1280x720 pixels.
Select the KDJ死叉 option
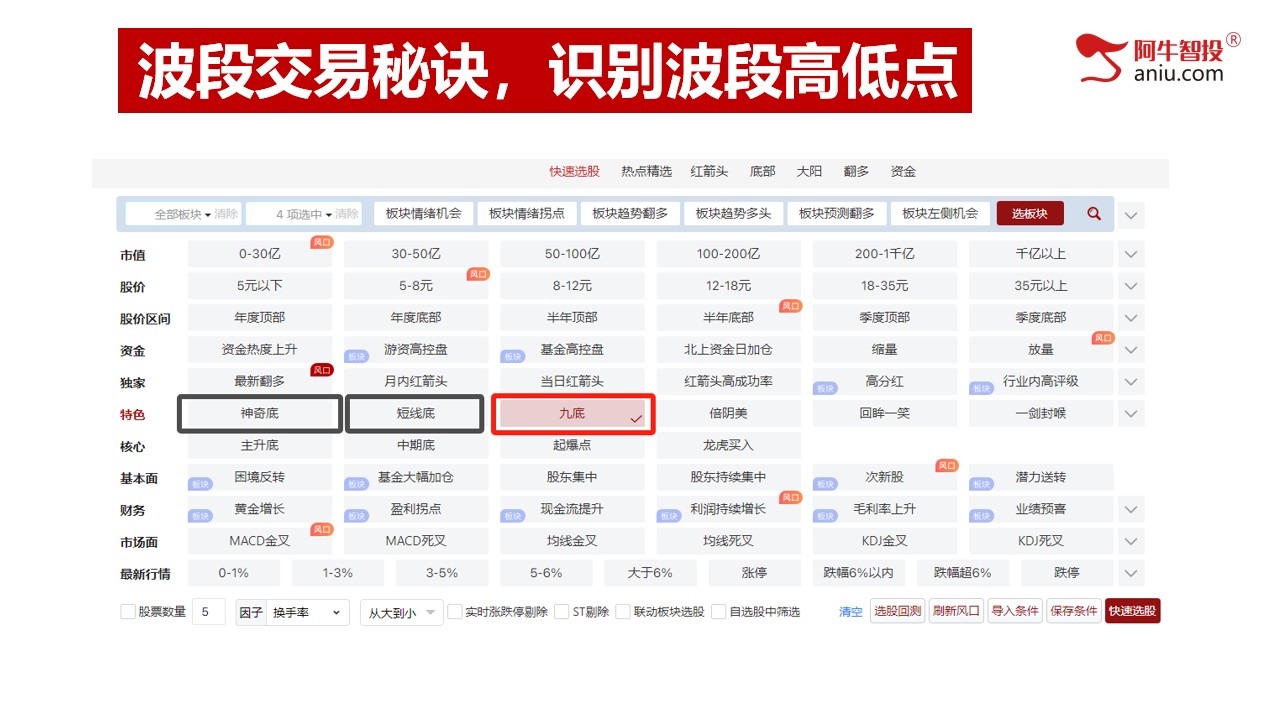pos(1041,541)
